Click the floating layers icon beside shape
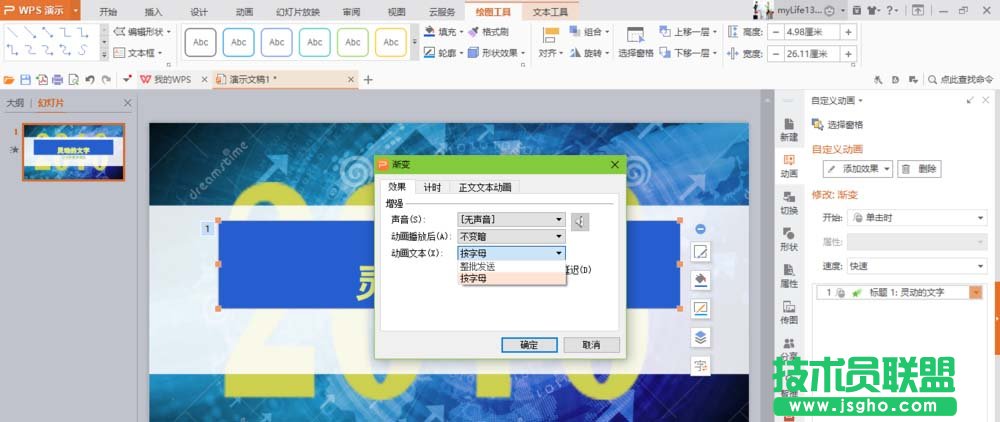Screen dimensions: 1000x422 [700, 337]
